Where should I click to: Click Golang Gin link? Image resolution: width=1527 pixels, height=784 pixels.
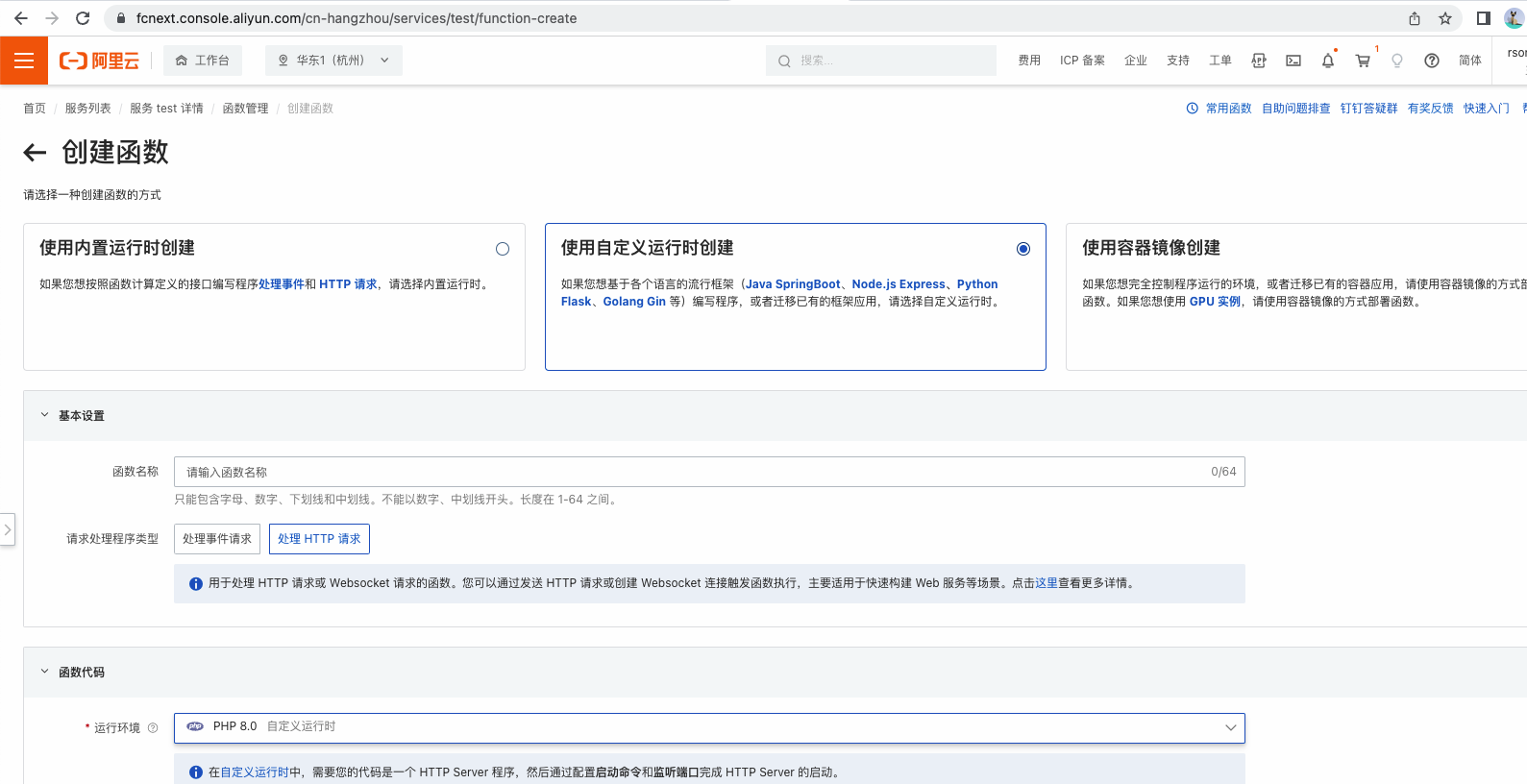pos(634,302)
